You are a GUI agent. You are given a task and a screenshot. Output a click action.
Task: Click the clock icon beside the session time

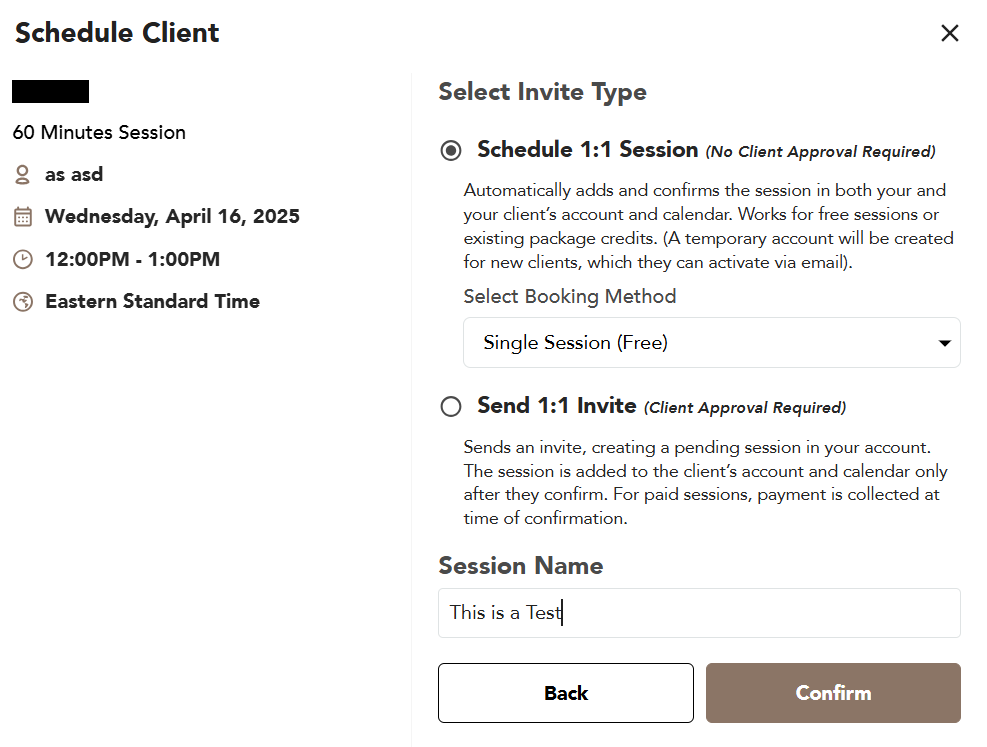pos(22,260)
